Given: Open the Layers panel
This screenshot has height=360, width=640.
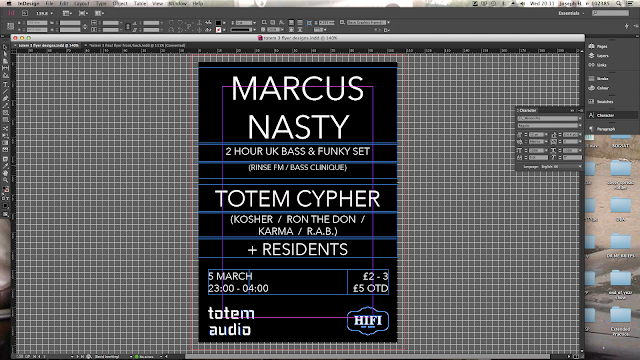Looking at the screenshot, I should [x=599, y=56].
